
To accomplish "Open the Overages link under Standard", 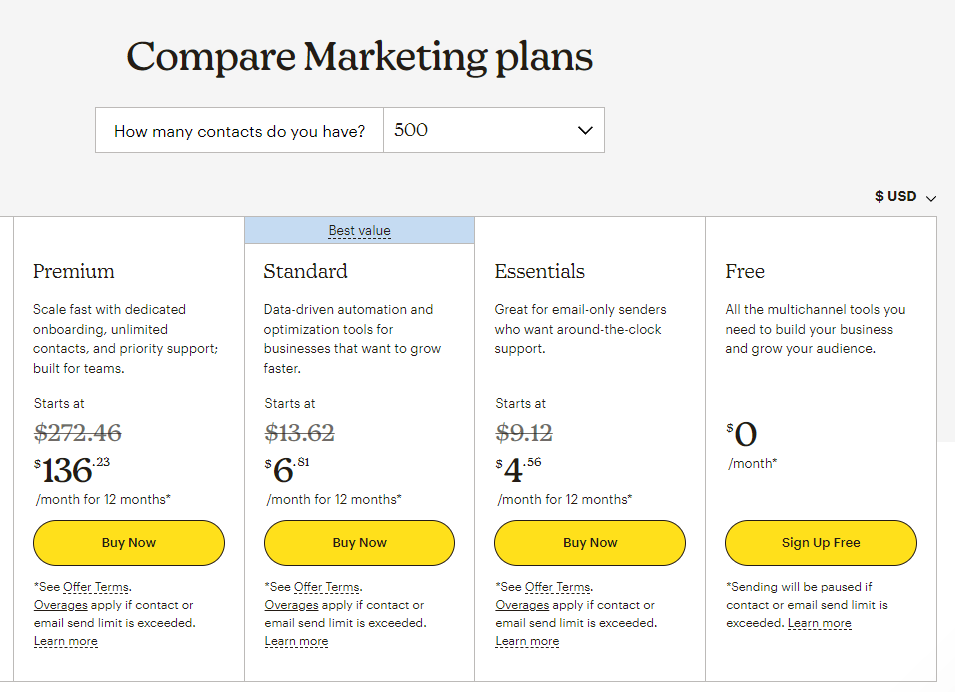I will coord(290,605).
